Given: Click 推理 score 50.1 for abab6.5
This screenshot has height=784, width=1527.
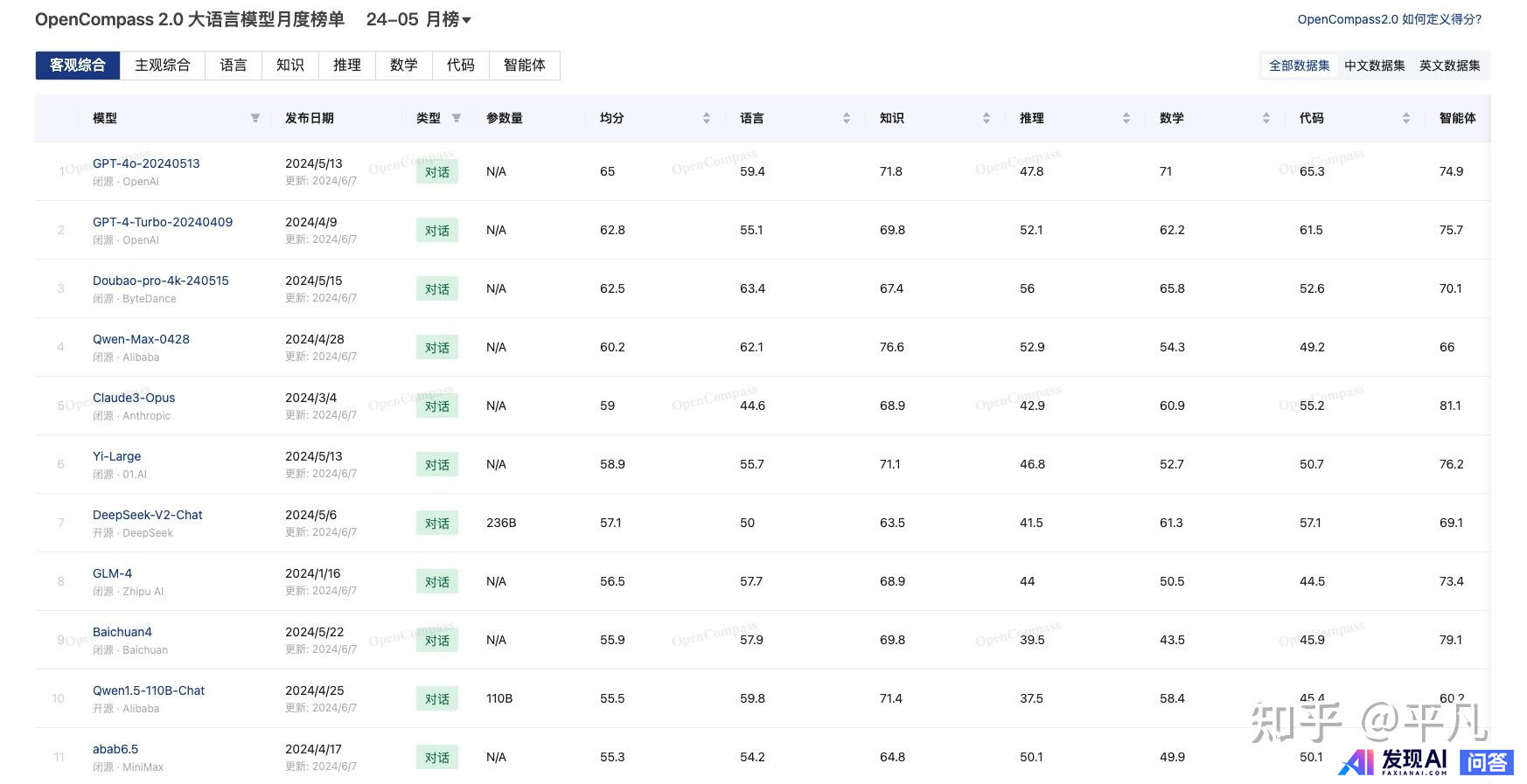Looking at the screenshot, I should [x=1031, y=757].
